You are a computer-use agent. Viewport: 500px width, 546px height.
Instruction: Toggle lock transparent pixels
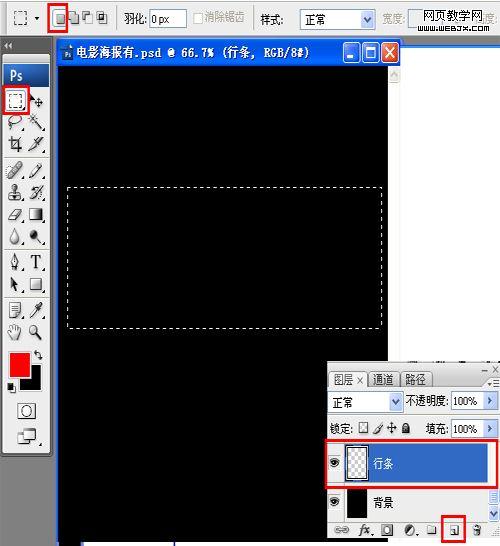coord(363,428)
